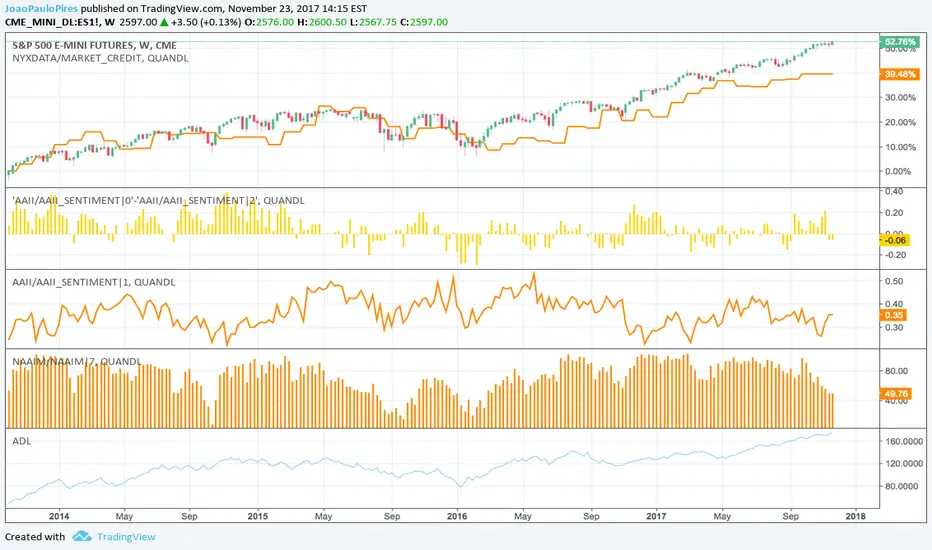Click the yellow -0.06 value tag
This screenshot has width=932, height=550.
[x=895, y=240]
